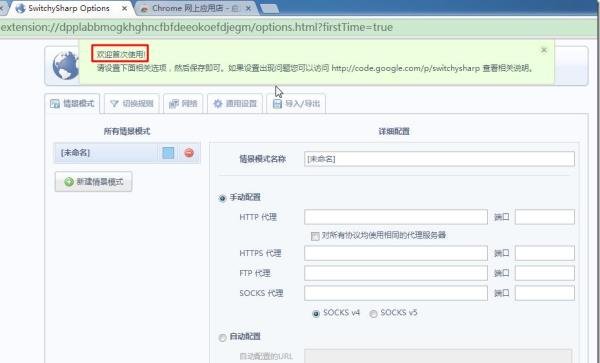Viewport: 600px width, 363px height.
Task: Close the Chrome 网上应用店 browser tab
Action: [248, 8]
